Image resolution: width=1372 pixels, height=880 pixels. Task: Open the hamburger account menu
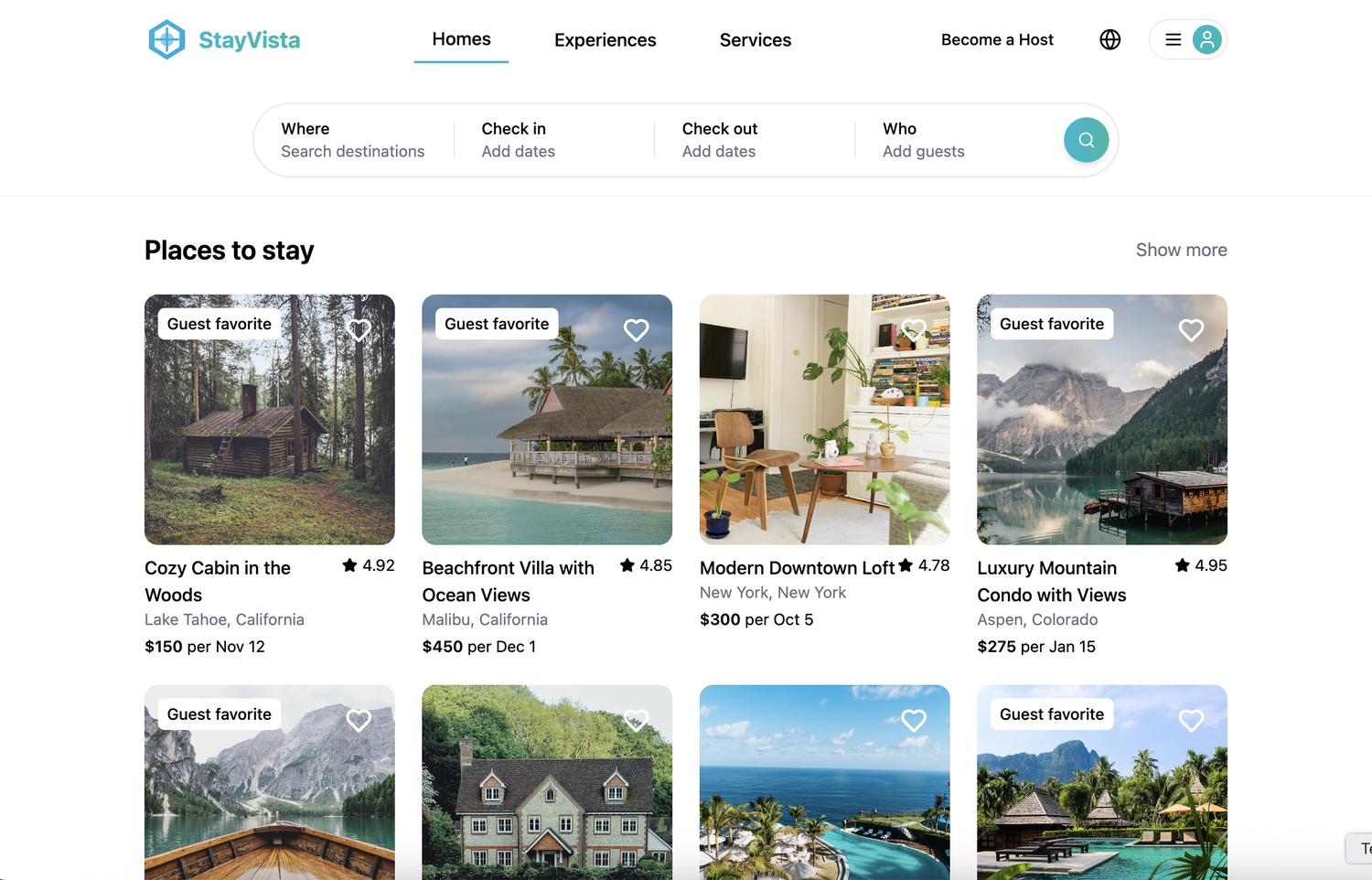click(x=1173, y=39)
